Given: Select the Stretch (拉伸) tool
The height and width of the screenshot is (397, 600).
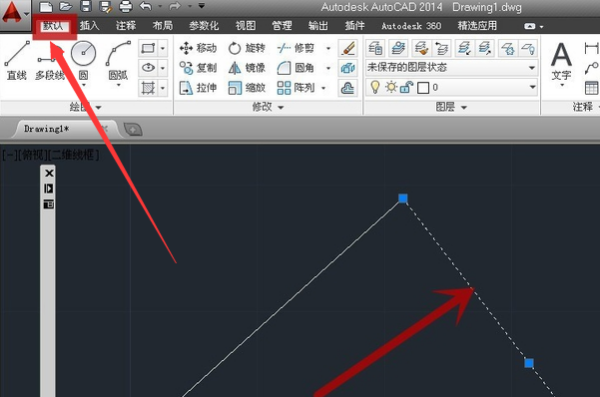Looking at the screenshot, I should (198, 88).
